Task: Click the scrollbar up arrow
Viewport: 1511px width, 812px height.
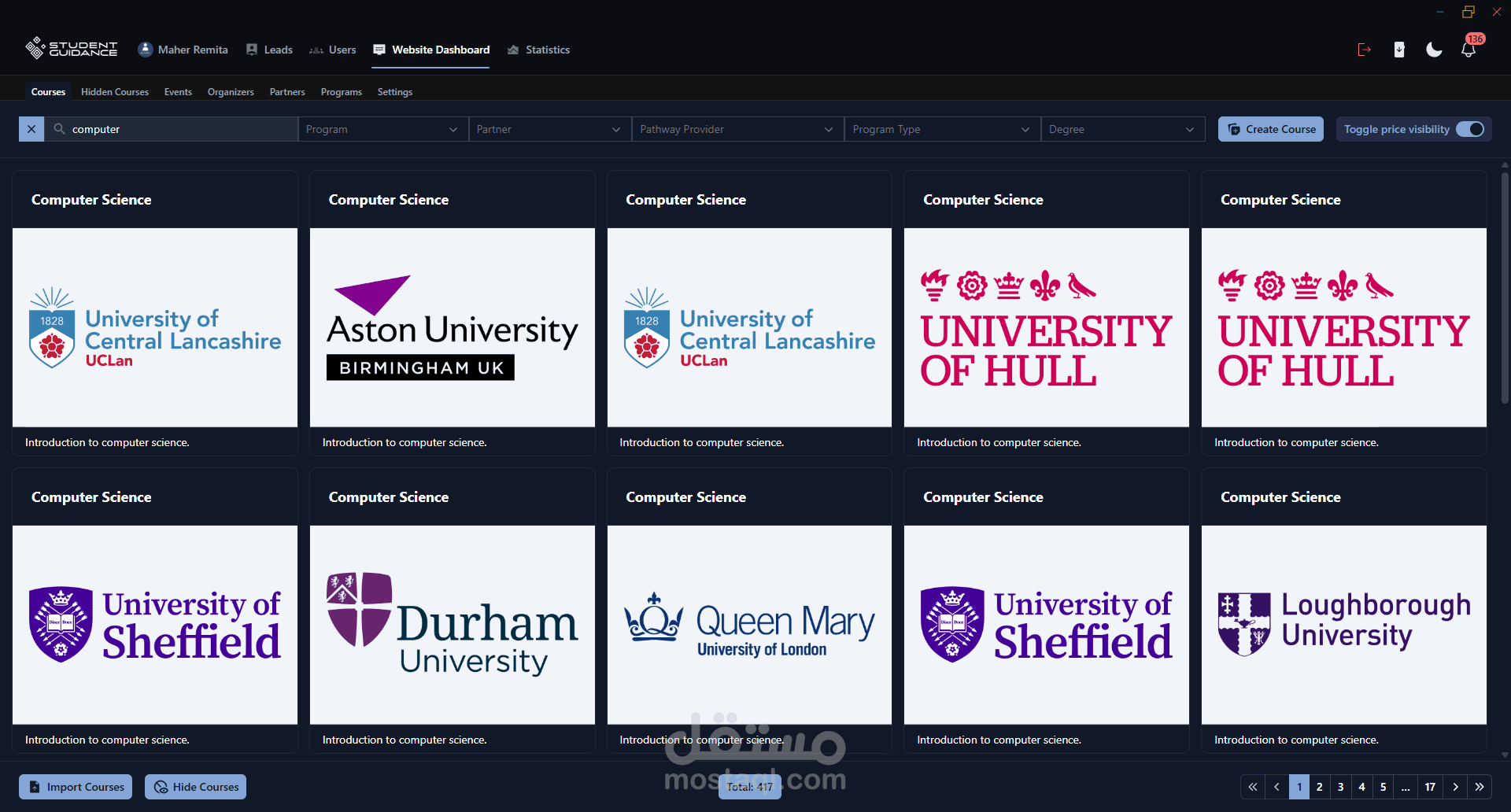Action: [x=1505, y=165]
